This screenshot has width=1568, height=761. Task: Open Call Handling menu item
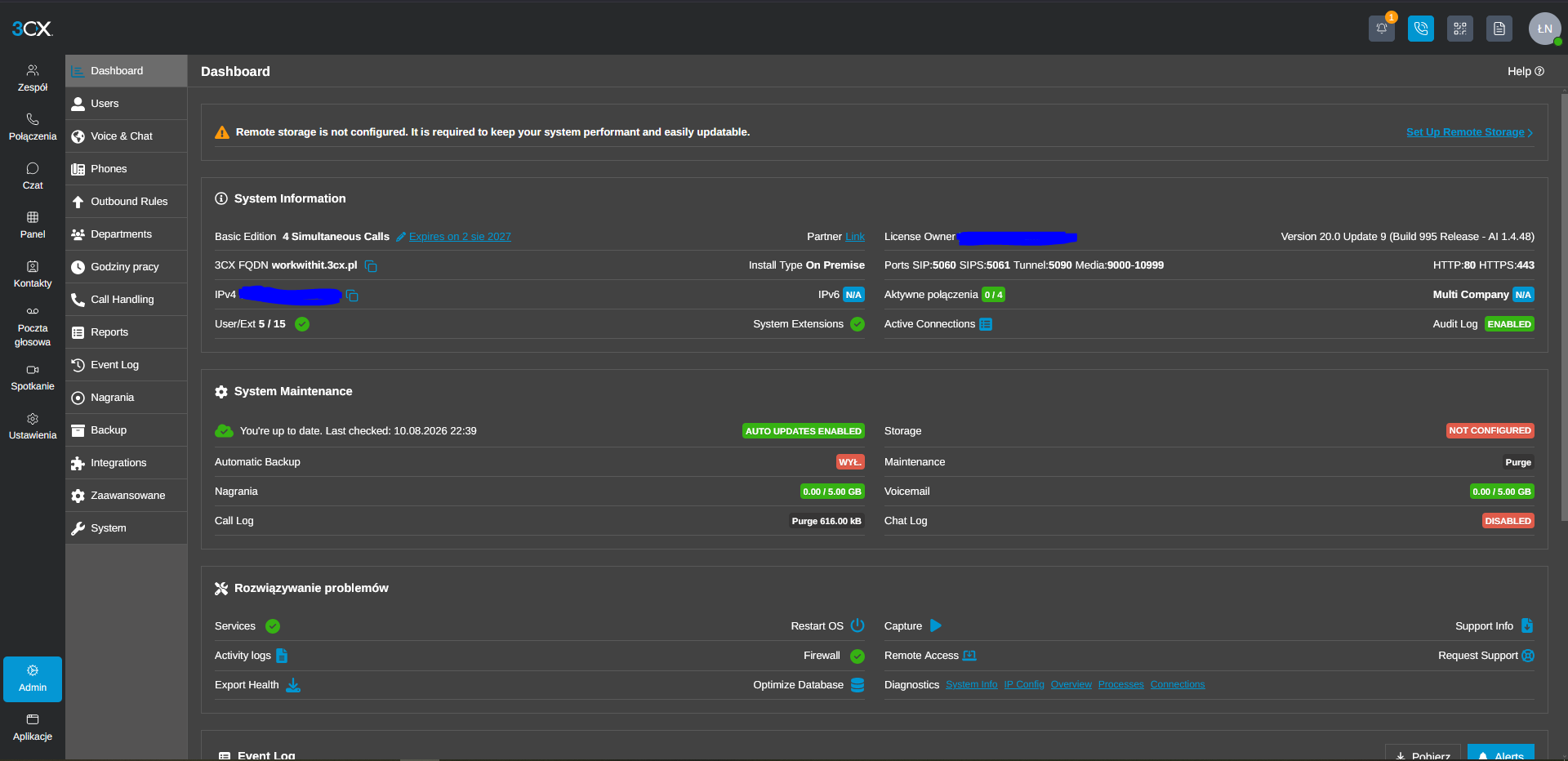click(x=127, y=300)
